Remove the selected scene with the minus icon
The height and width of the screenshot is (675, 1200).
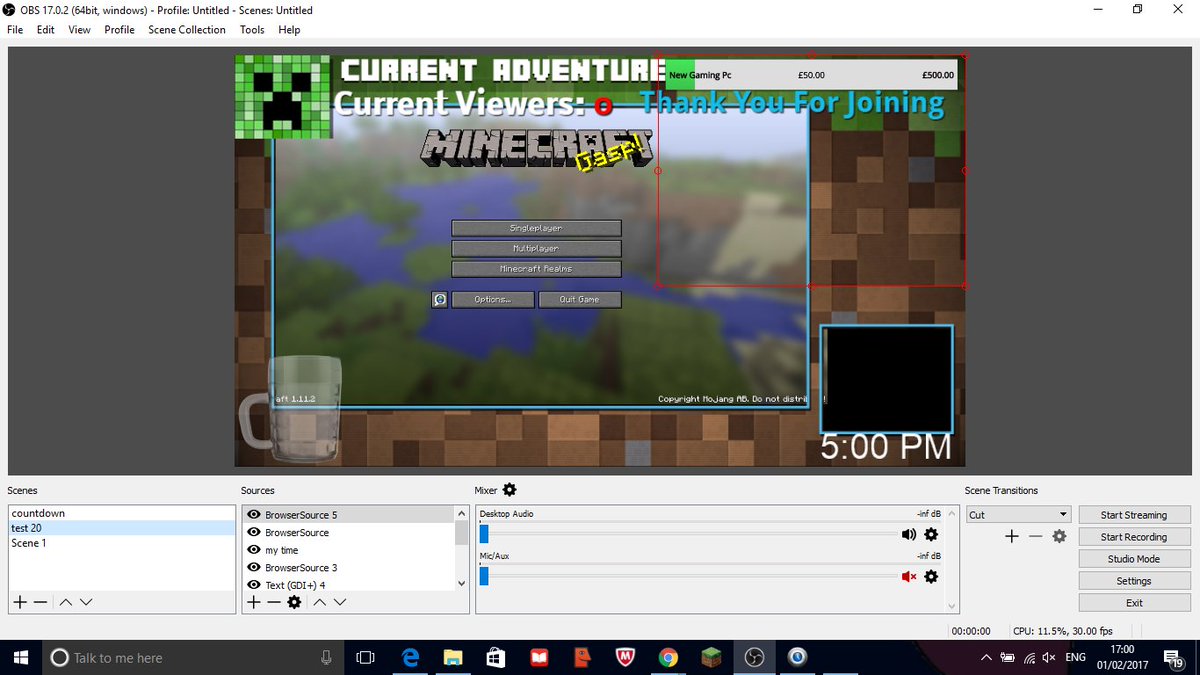pyautogui.click(x=40, y=602)
